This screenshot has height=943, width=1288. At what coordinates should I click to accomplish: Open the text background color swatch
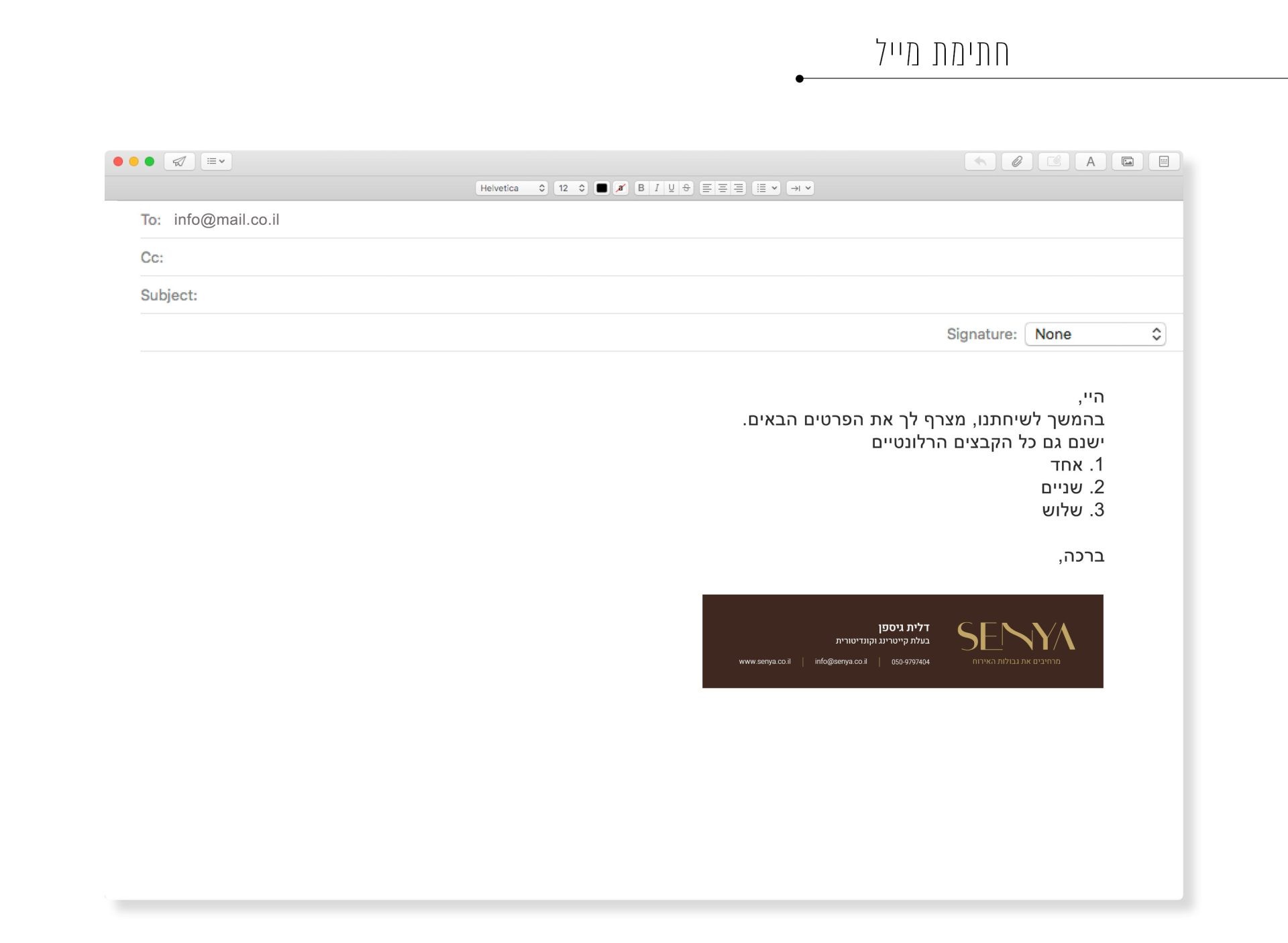coord(621,188)
